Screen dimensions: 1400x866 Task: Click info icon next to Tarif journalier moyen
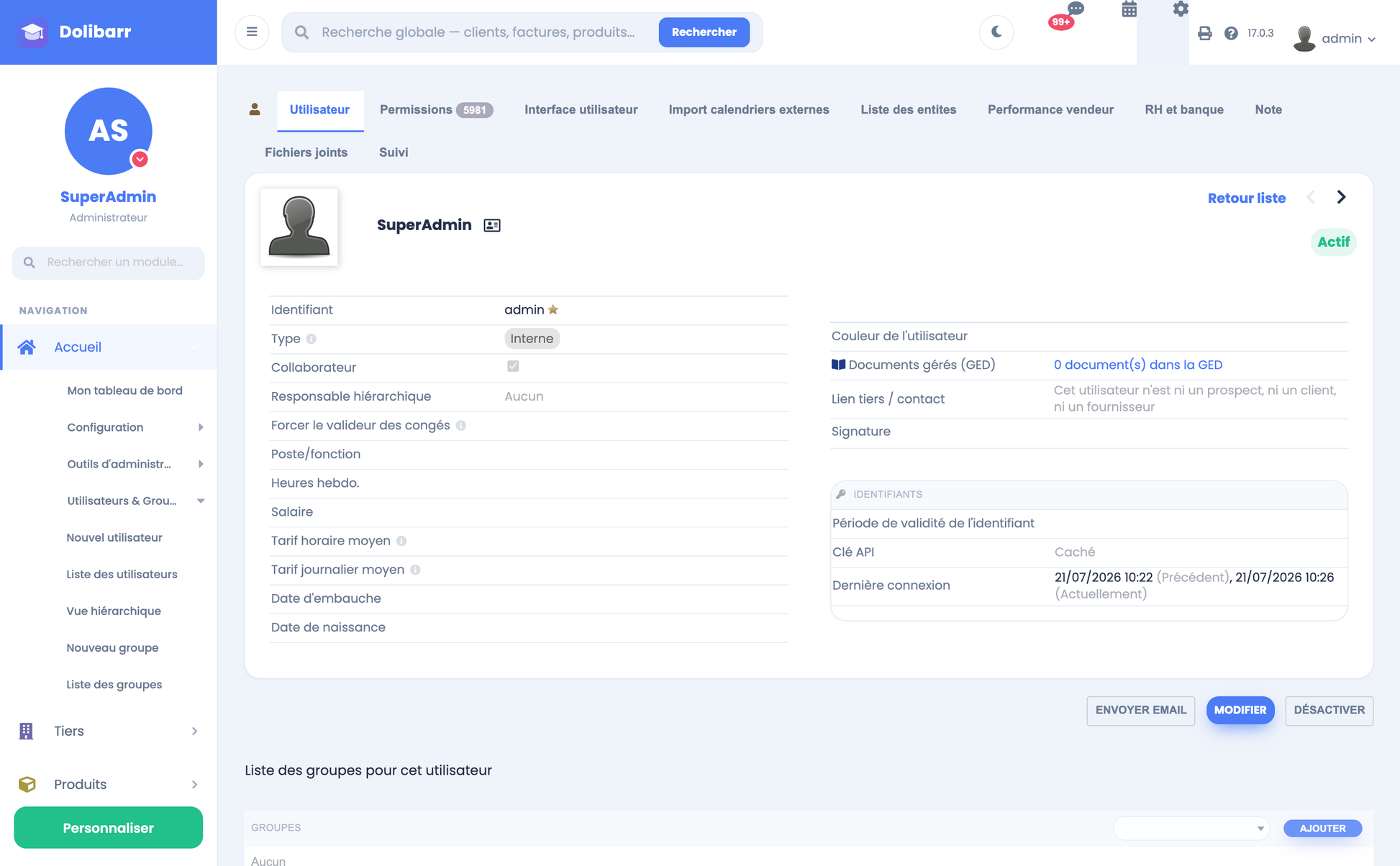[415, 570]
